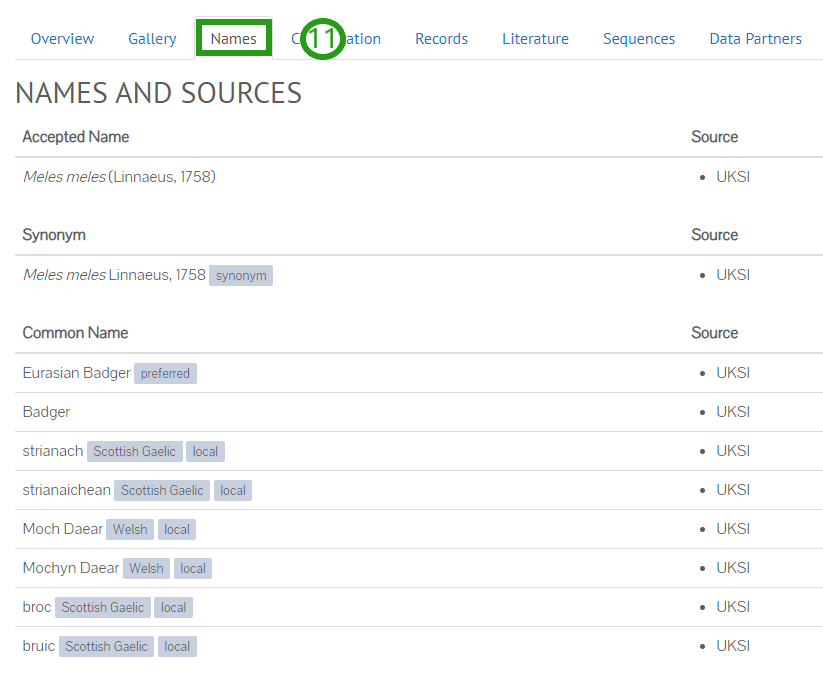
Task: Open the UKSI link beside the synonym entry
Action: click(733, 274)
